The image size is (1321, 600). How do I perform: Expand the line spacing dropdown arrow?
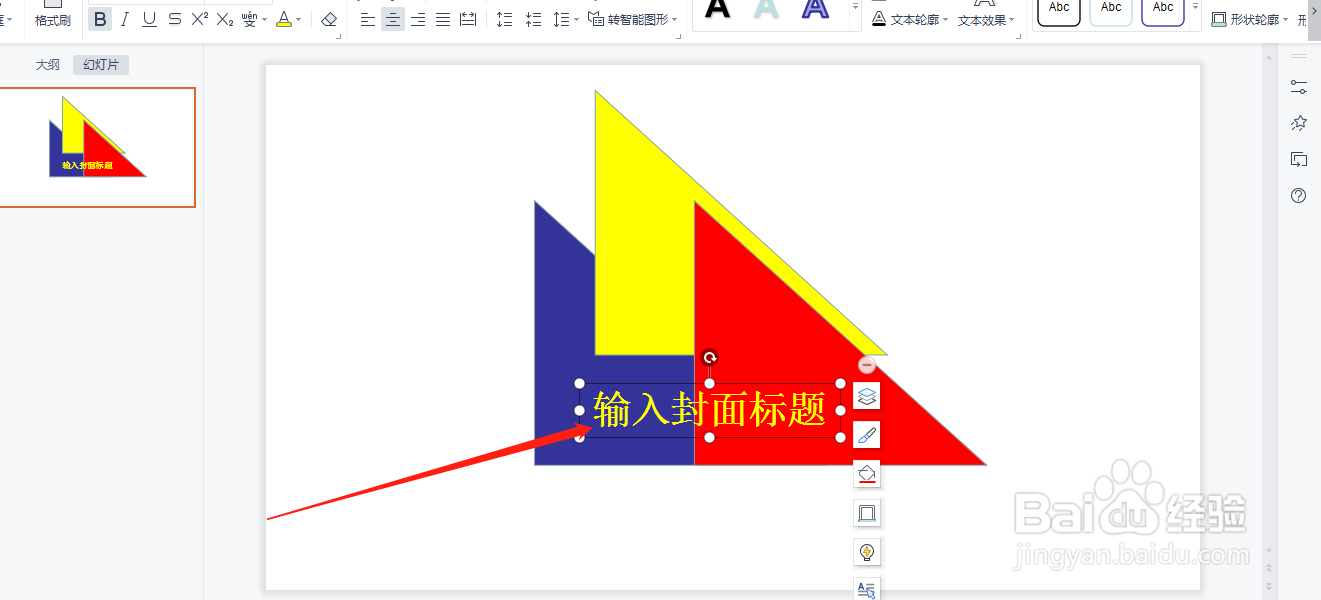[576, 20]
